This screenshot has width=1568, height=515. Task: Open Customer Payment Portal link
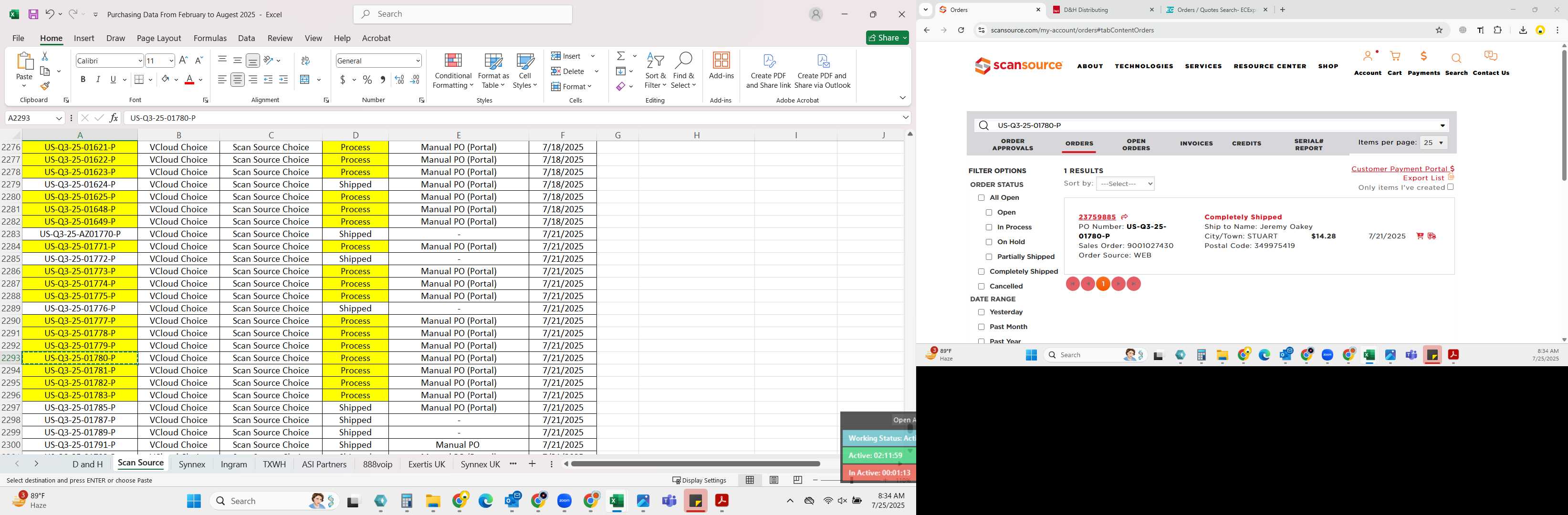[1402, 169]
